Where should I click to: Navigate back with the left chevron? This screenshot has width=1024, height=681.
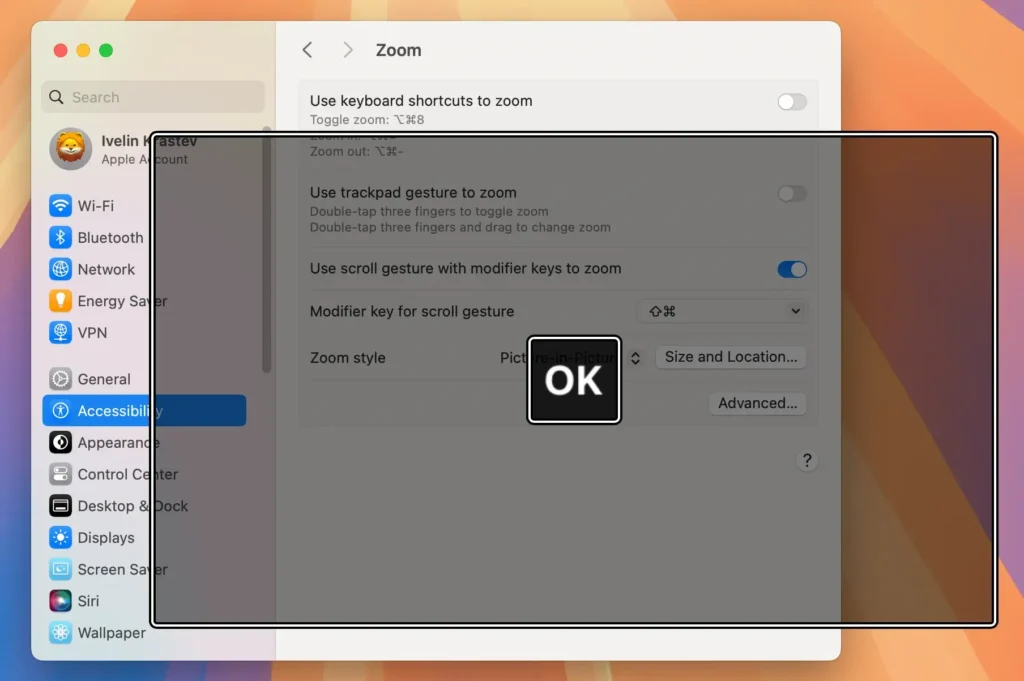[x=307, y=49]
